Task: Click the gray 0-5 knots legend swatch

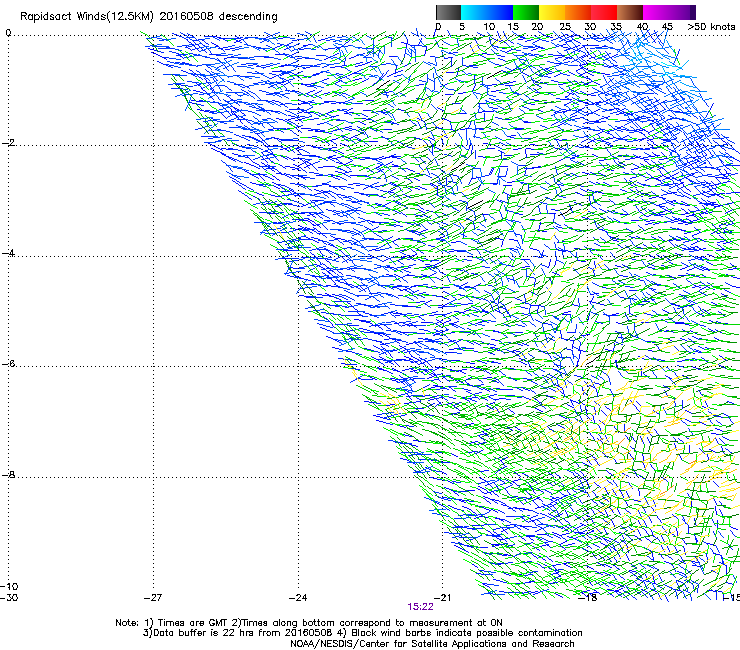Action: 448,12
